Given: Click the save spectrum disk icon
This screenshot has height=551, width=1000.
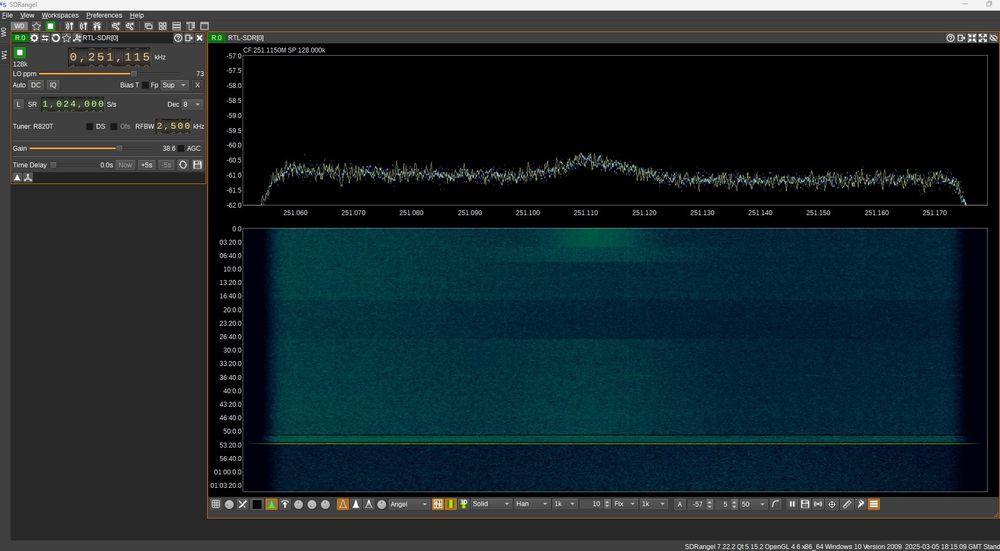Looking at the screenshot, I should [805, 504].
